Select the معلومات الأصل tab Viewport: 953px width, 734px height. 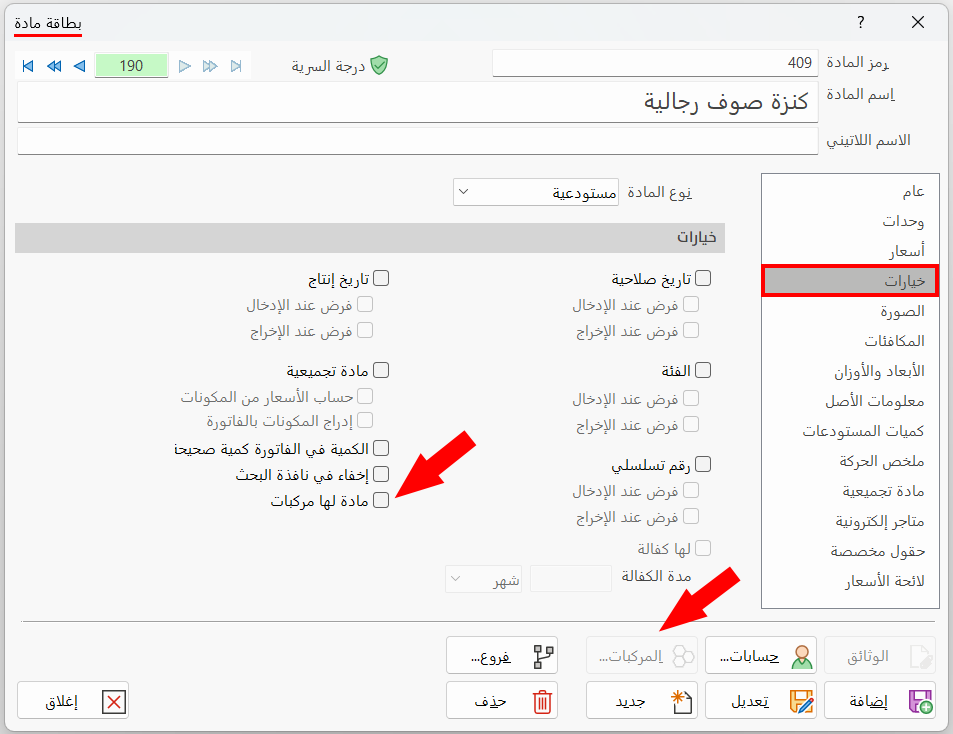coord(850,401)
